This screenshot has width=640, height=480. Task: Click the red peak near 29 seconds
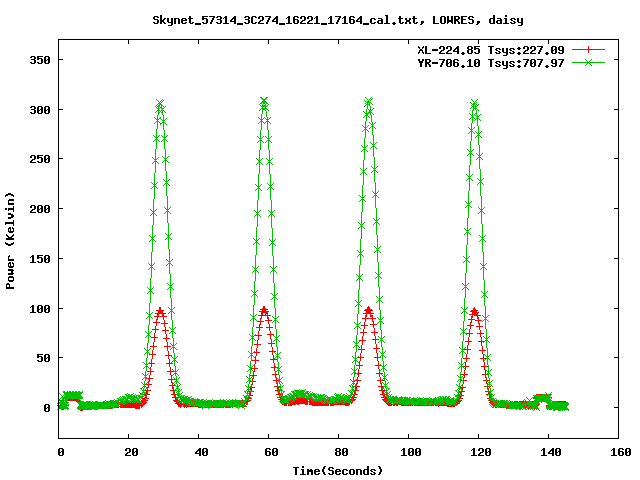[x=160, y=311]
